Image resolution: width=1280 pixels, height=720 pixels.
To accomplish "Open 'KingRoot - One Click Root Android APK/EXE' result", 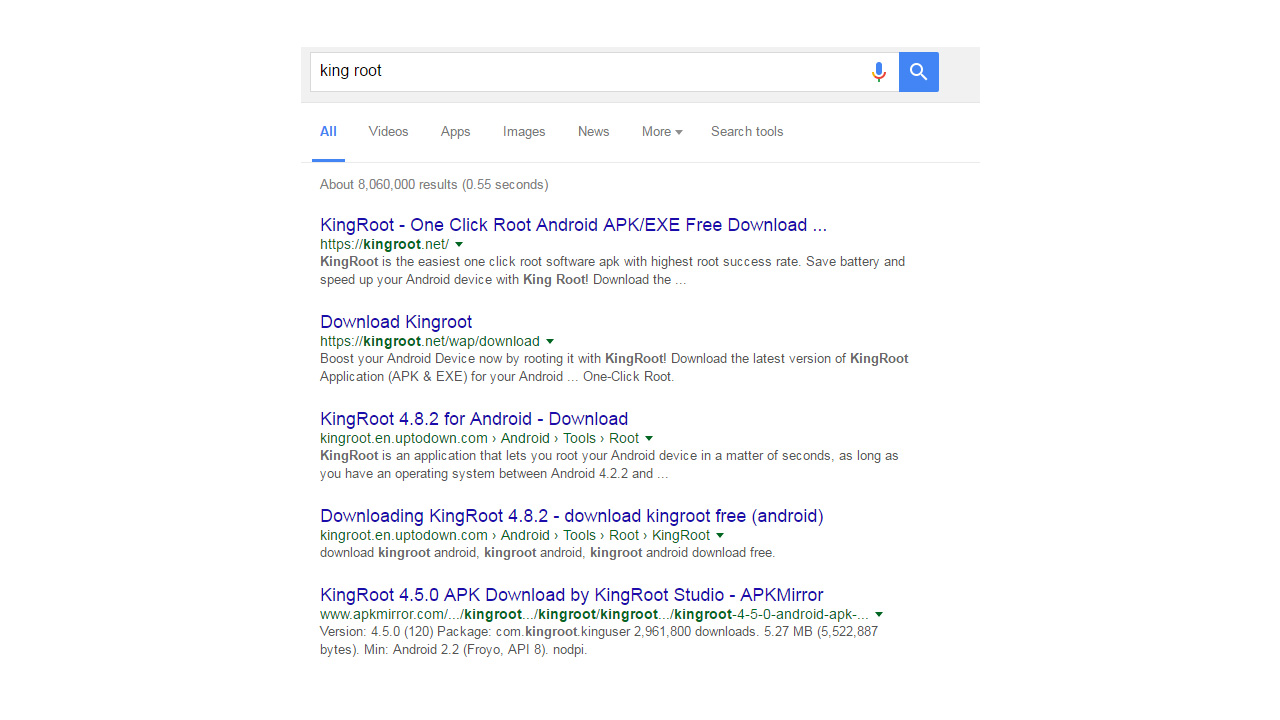I will pos(573,225).
